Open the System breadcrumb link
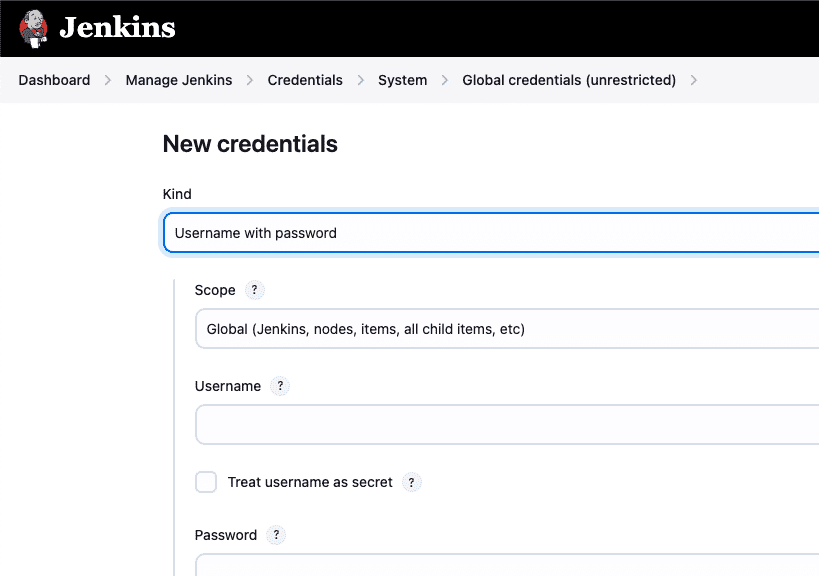Image resolution: width=819 pixels, height=576 pixels. 402,80
